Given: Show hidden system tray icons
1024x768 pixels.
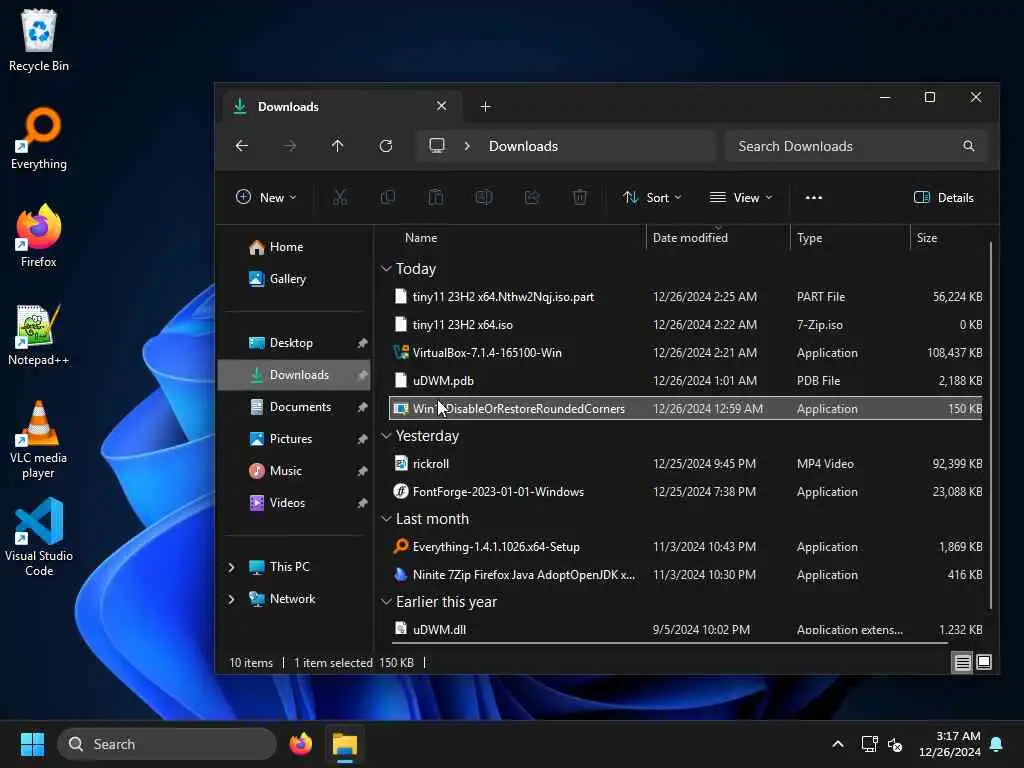Looking at the screenshot, I should point(838,744).
